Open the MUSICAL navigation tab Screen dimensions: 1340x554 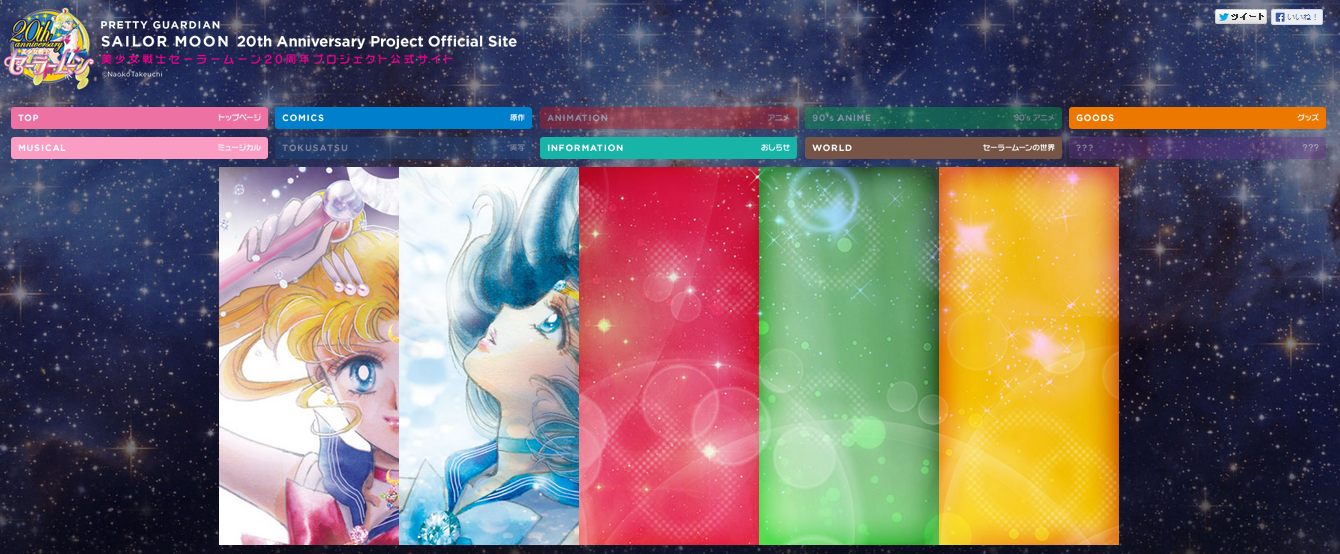pyautogui.click(x=139, y=148)
